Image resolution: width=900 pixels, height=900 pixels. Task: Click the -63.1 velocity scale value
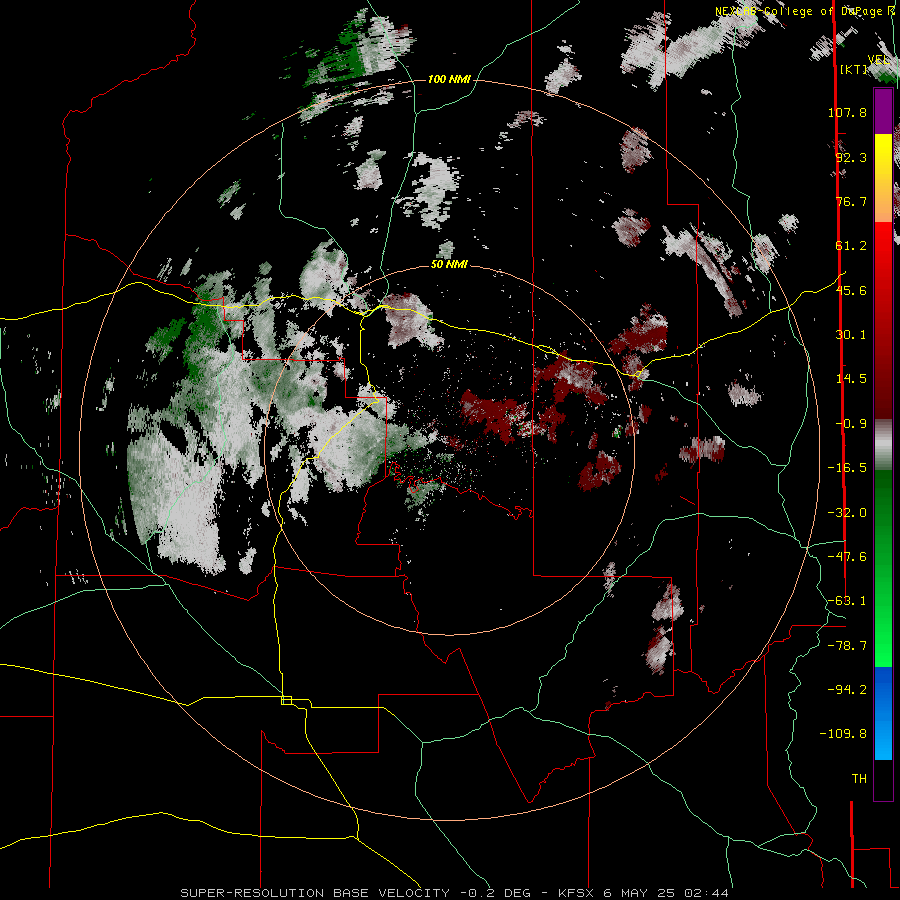click(847, 601)
